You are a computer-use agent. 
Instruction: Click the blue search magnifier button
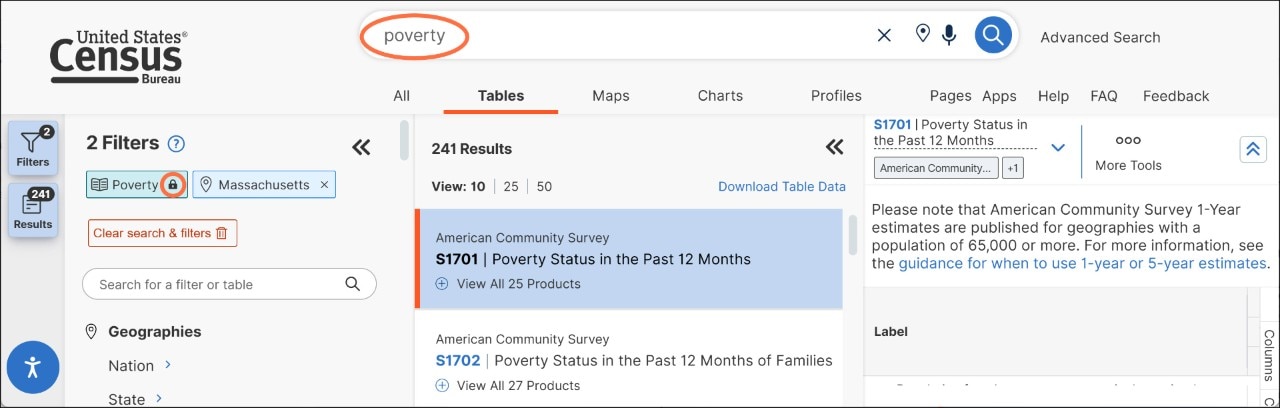click(992, 36)
